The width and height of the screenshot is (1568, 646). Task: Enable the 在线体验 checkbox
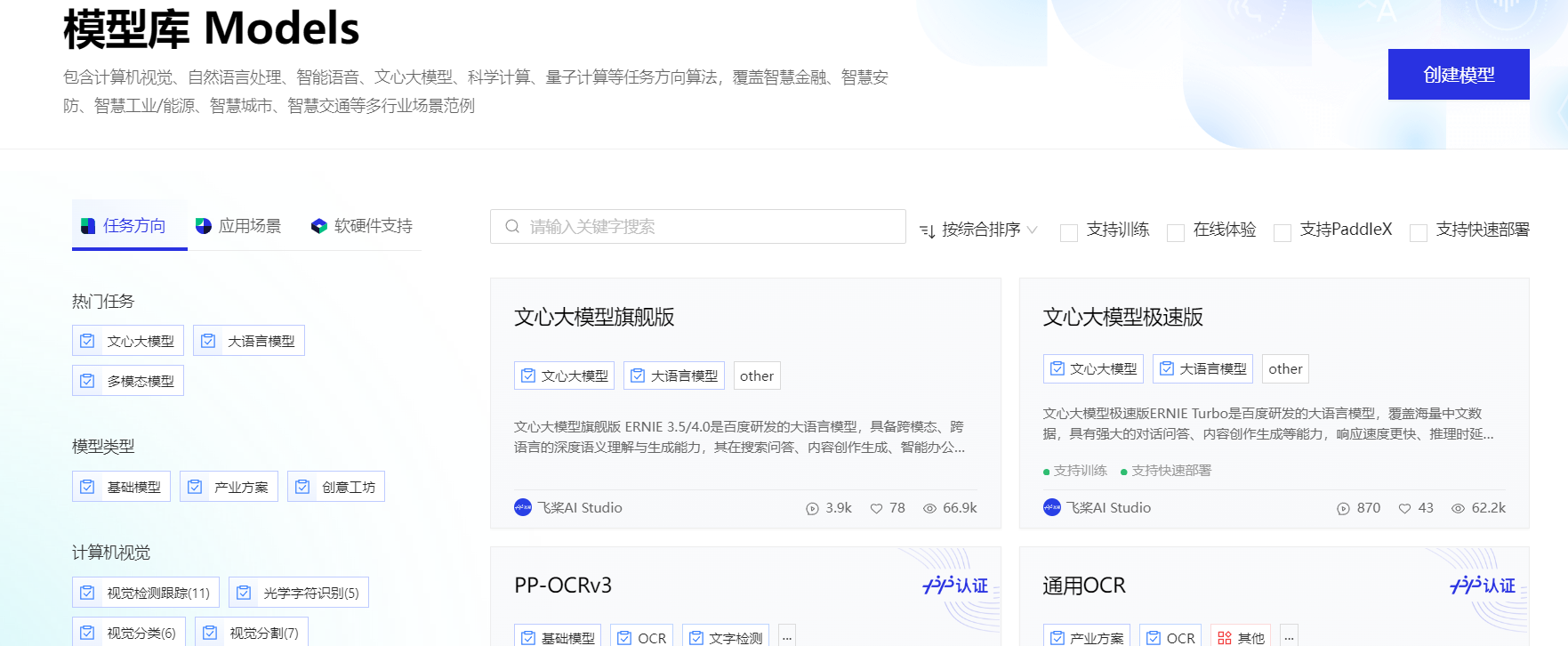pyautogui.click(x=1176, y=232)
